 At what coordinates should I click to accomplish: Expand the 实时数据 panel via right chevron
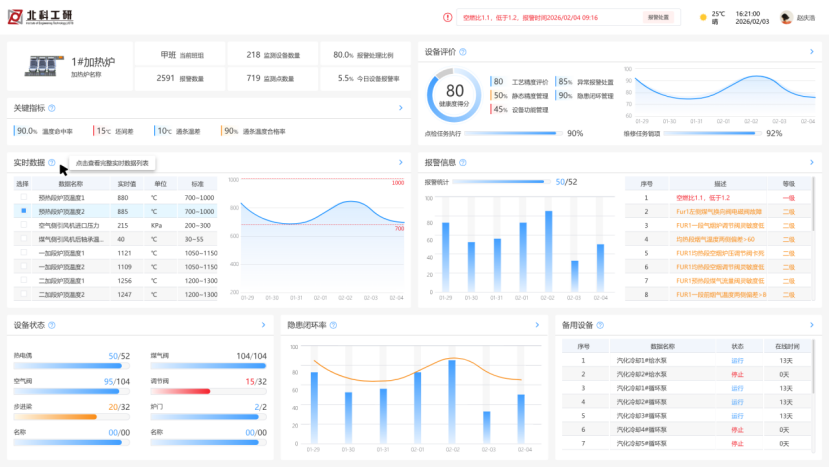pyautogui.click(x=400, y=162)
